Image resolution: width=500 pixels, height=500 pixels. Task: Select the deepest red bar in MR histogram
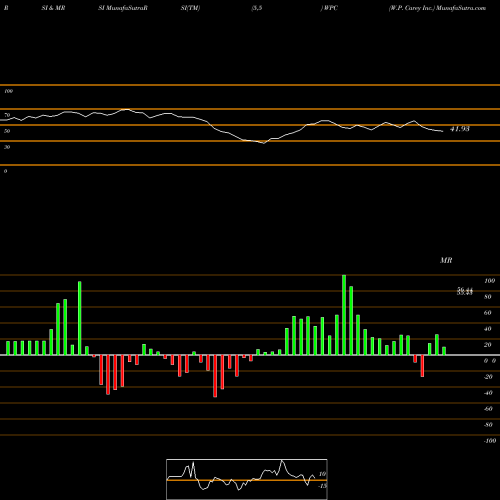click(x=215, y=376)
